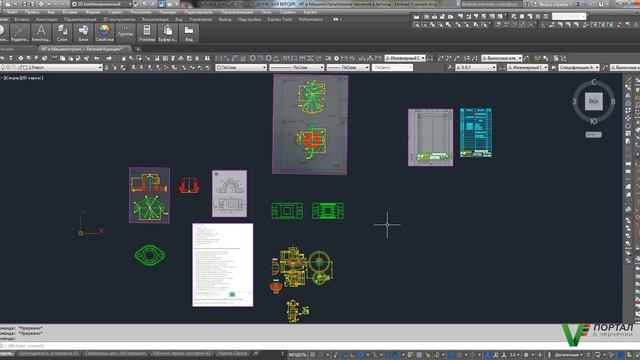Click the green oval flange drawing in canvas
The image size is (640, 360).
(150, 256)
